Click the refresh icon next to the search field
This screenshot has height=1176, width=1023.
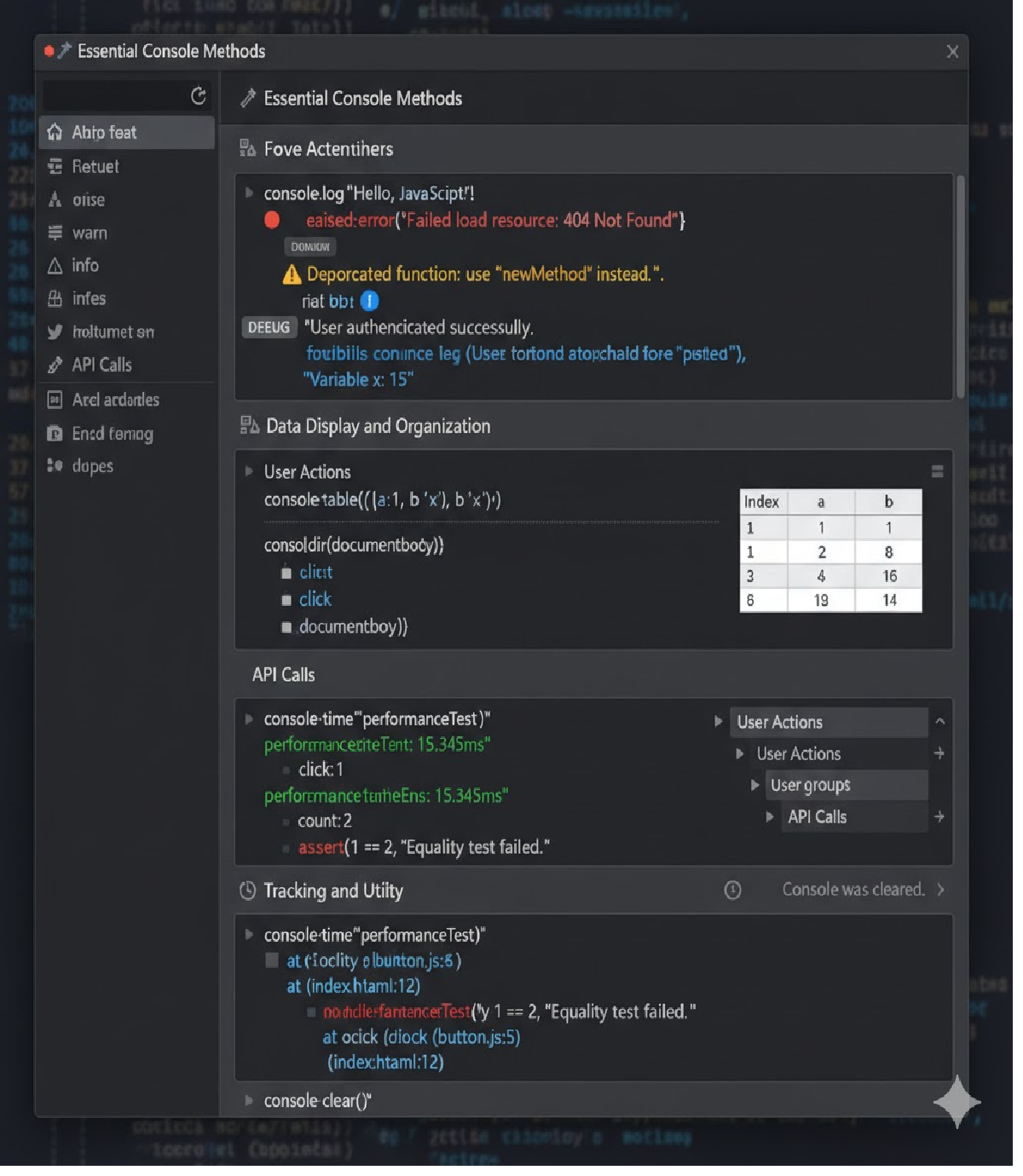pos(199,96)
